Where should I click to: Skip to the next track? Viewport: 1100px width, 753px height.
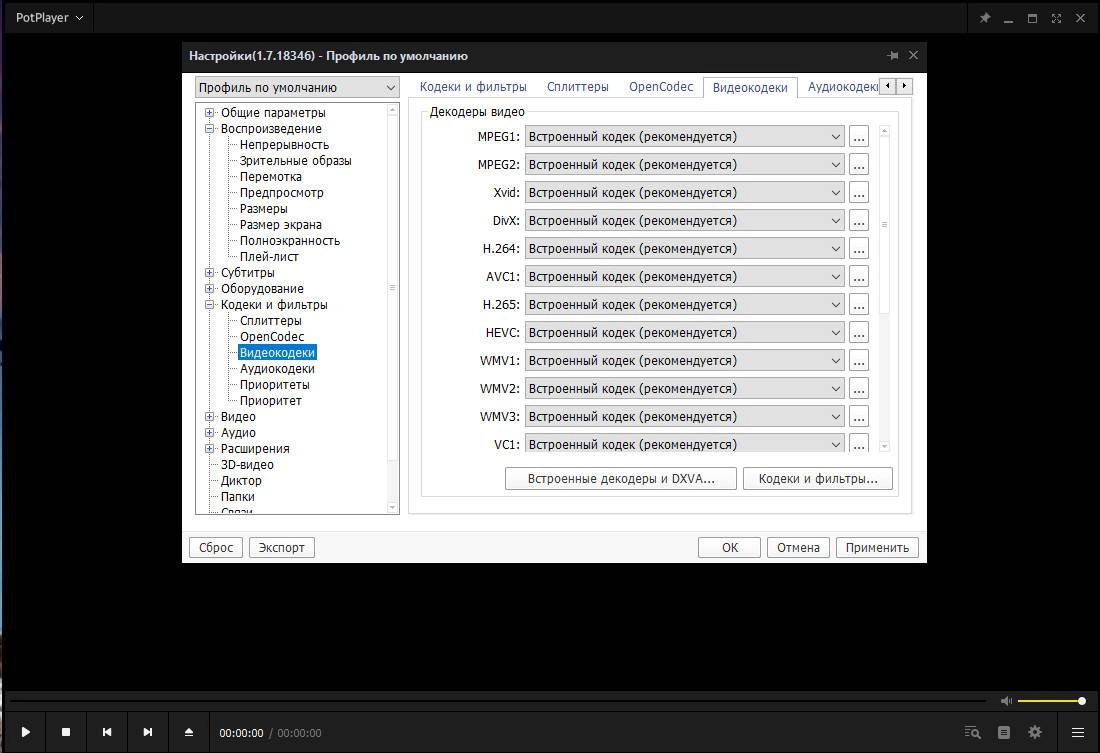(x=147, y=732)
